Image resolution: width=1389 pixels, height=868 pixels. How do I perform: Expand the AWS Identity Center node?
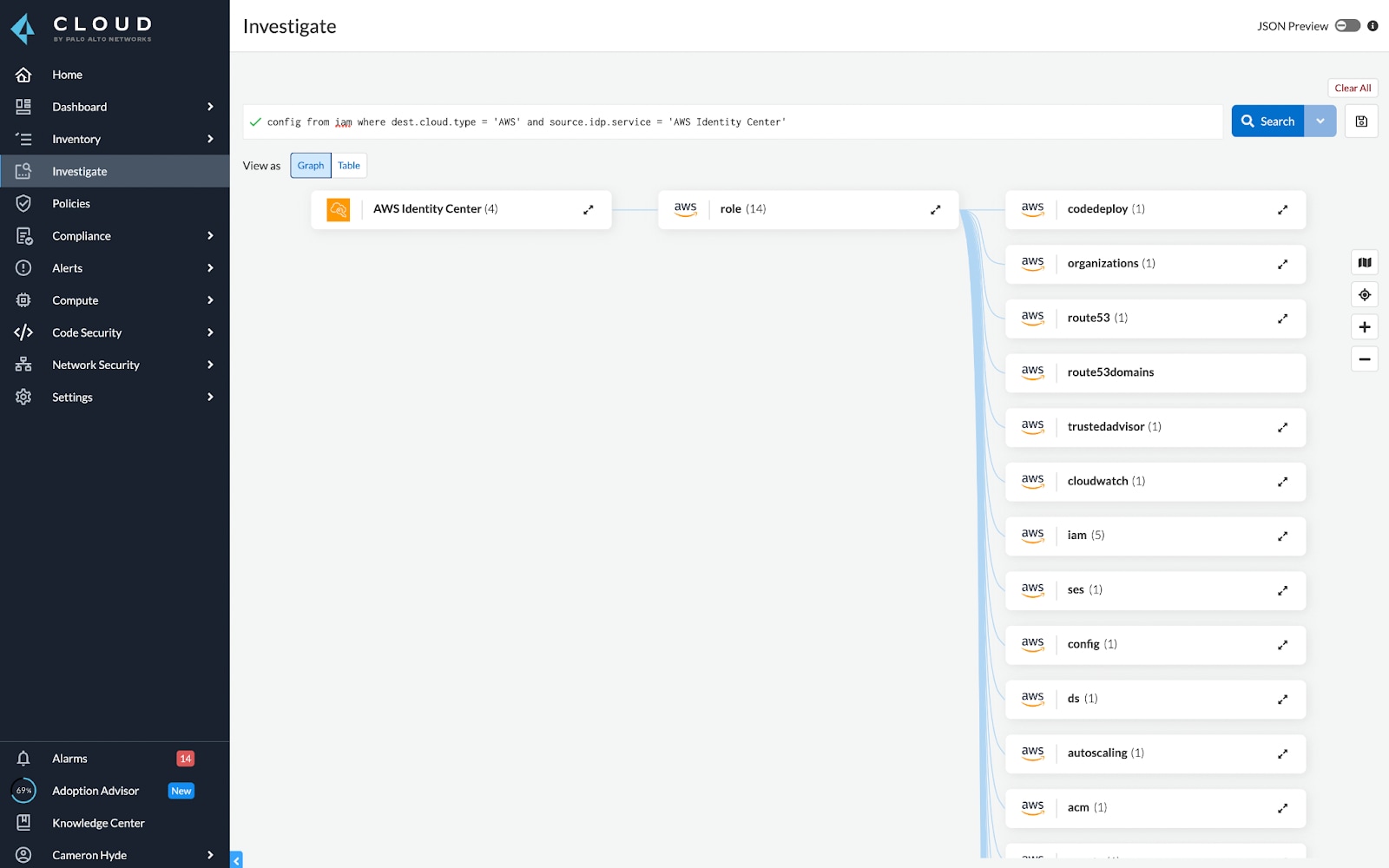click(589, 210)
